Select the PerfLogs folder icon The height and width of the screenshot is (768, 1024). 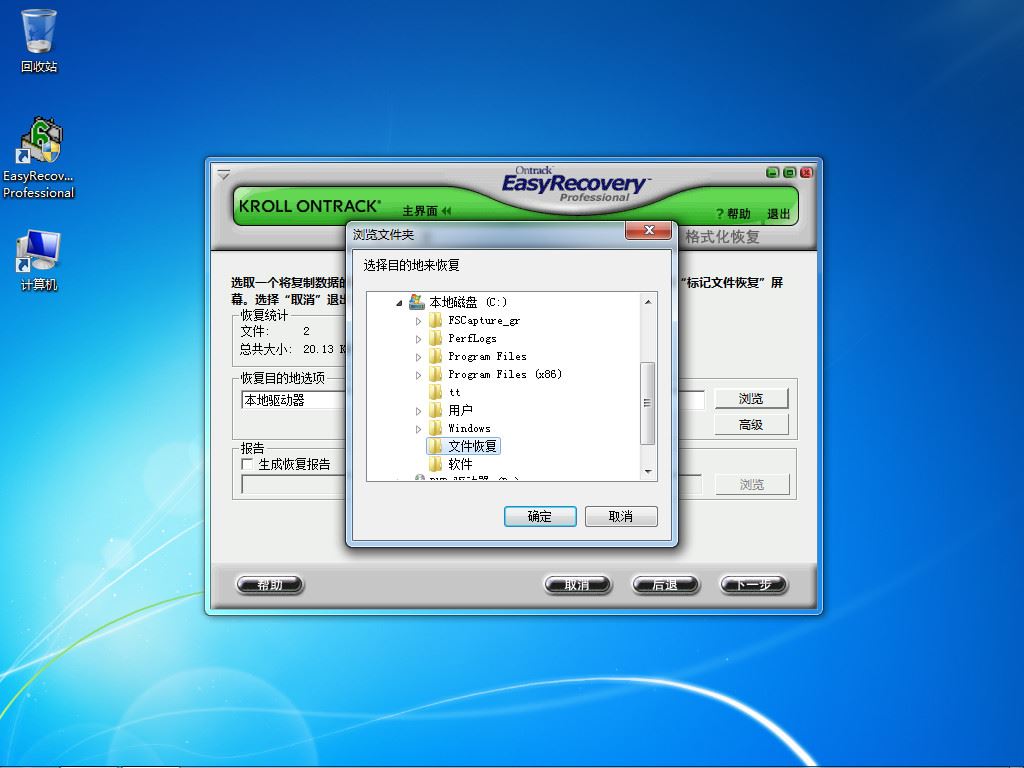(435, 338)
